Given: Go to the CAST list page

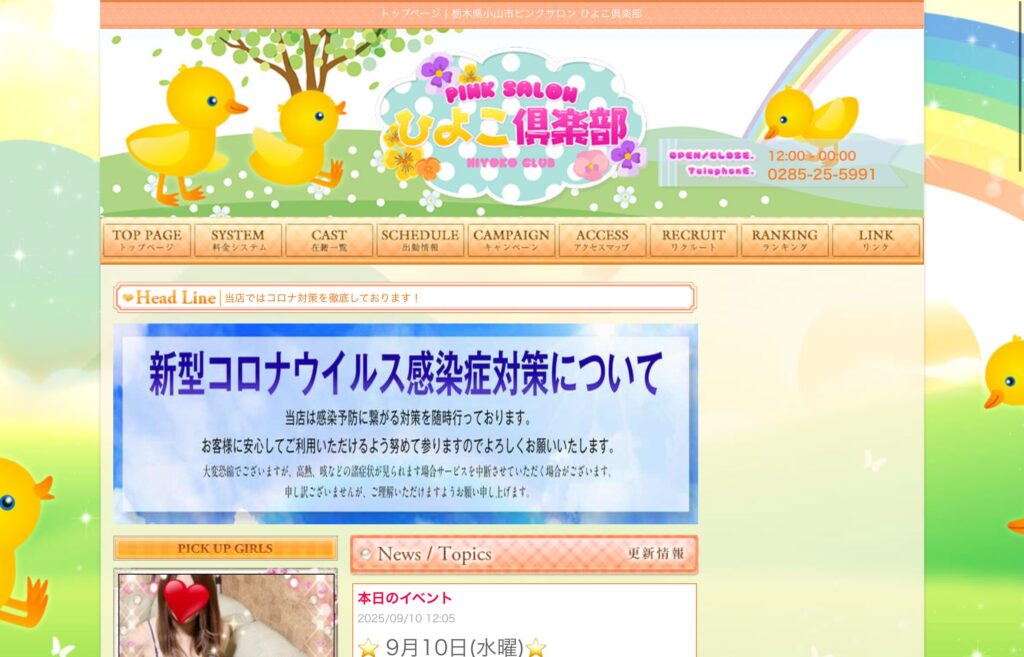Looking at the screenshot, I should coord(329,240).
